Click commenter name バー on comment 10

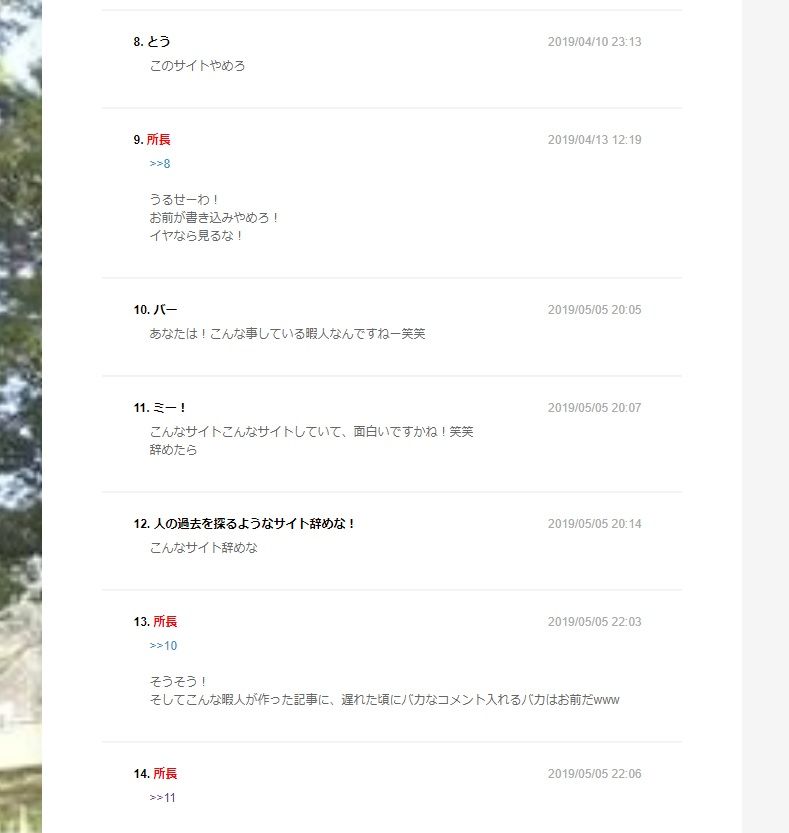pyautogui.click(x=165, y=310)
